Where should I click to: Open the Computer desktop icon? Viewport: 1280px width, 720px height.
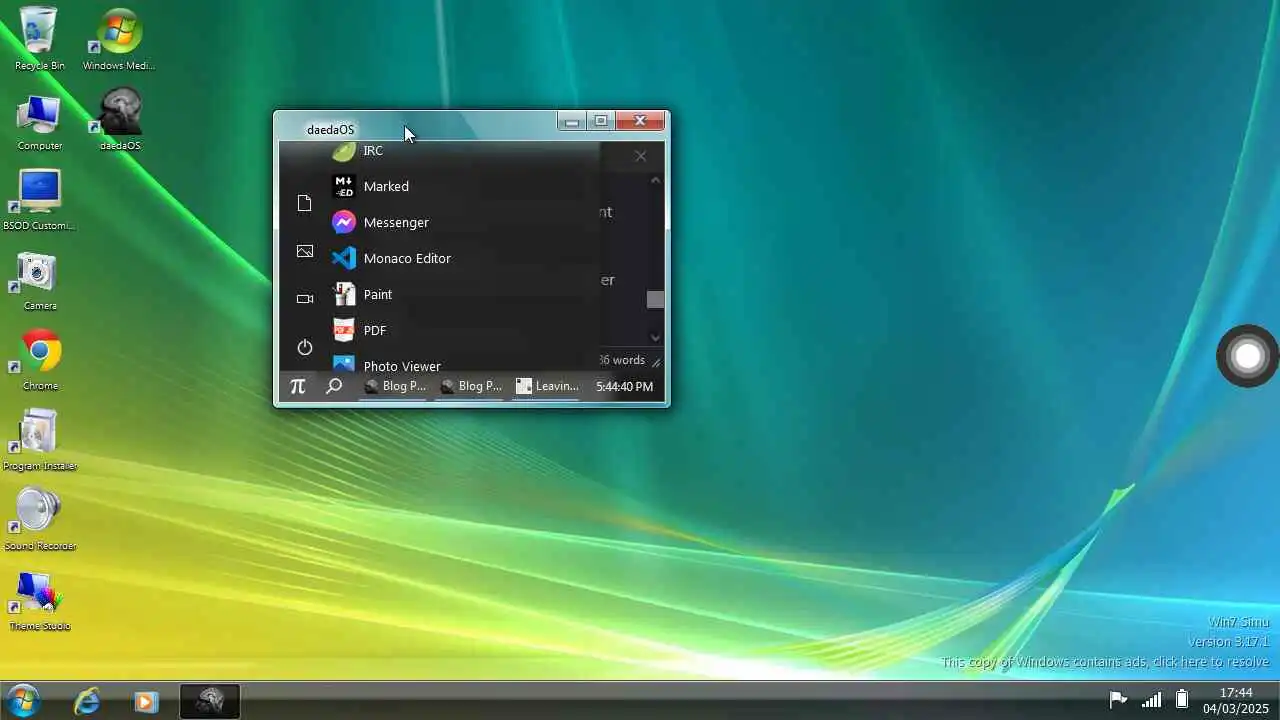(39, 121)
